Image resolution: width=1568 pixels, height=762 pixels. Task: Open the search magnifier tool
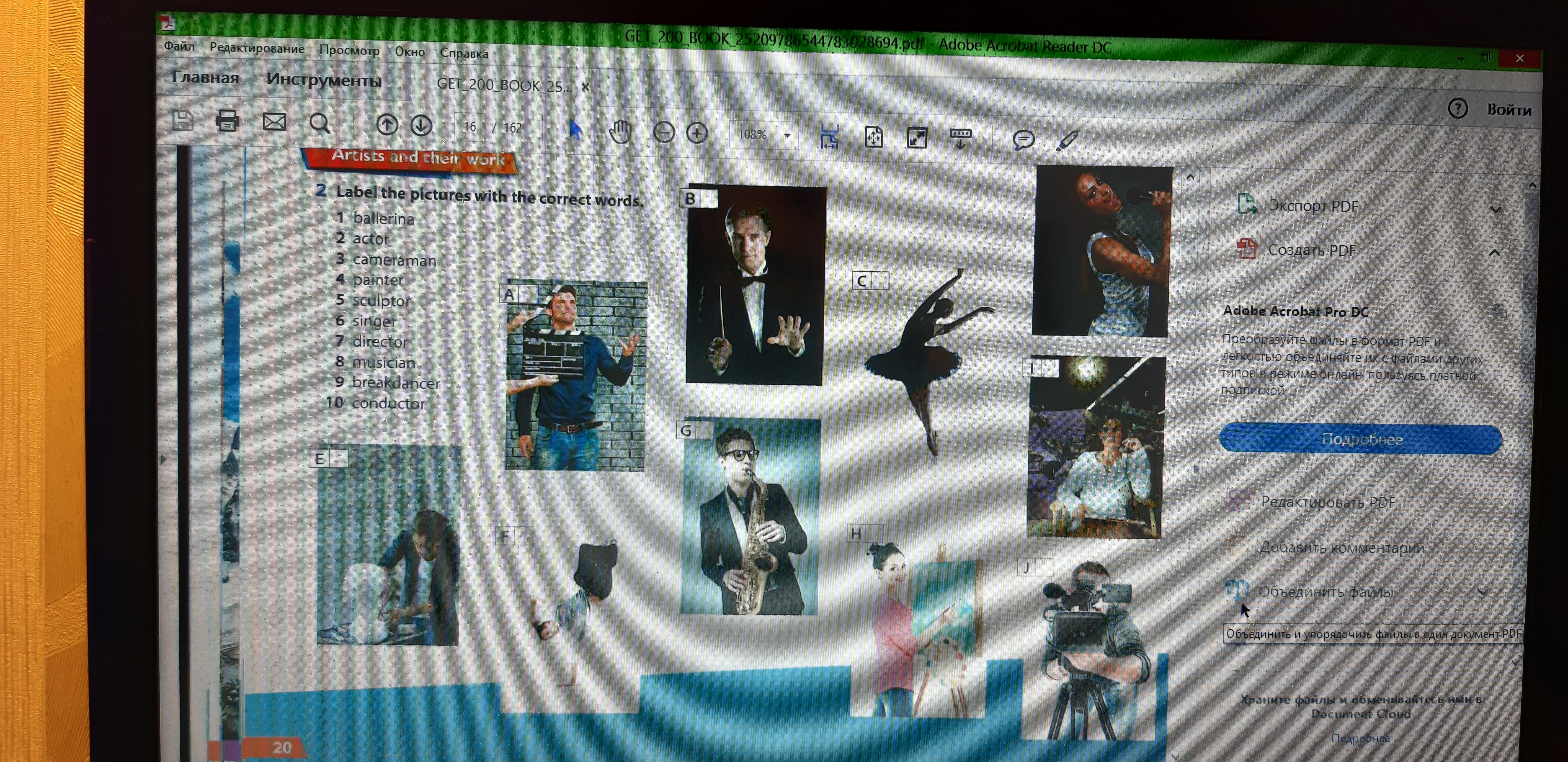click(x=319, y=123)
